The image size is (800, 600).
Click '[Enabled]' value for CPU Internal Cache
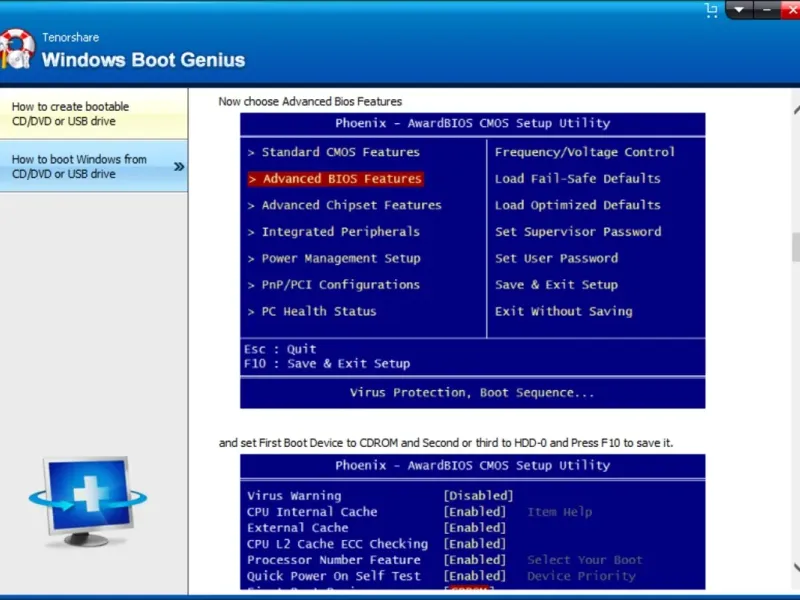pos(474,512)
